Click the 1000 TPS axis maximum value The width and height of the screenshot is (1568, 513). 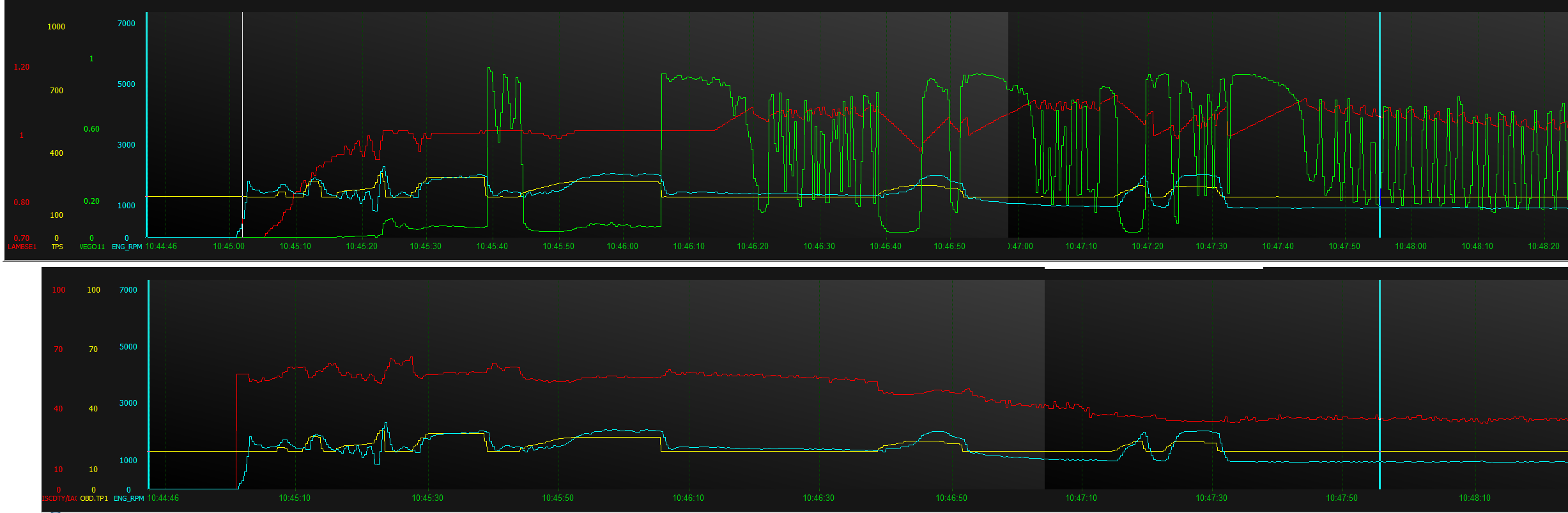(x=56, y=27)
